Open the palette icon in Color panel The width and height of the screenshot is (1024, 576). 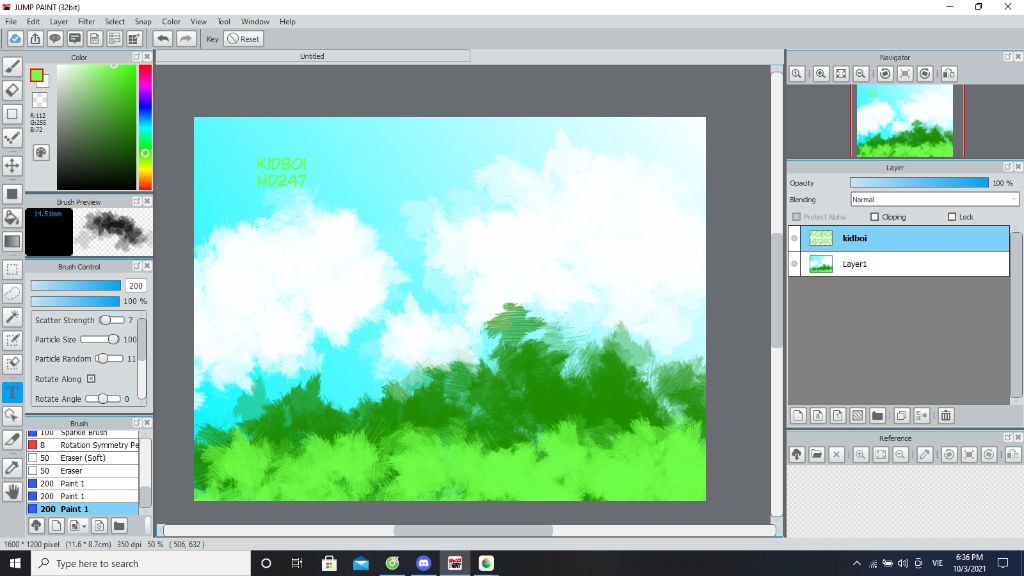click(40, 152)
